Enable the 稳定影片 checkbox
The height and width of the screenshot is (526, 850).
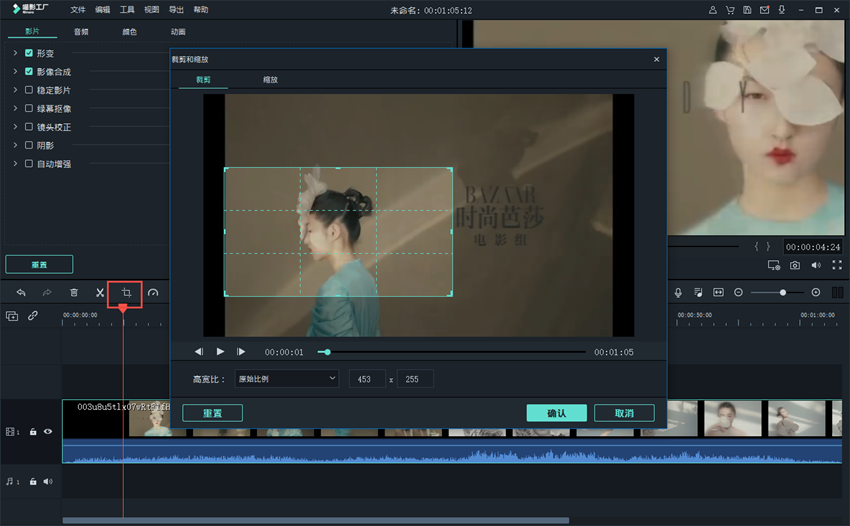[29, 90]
